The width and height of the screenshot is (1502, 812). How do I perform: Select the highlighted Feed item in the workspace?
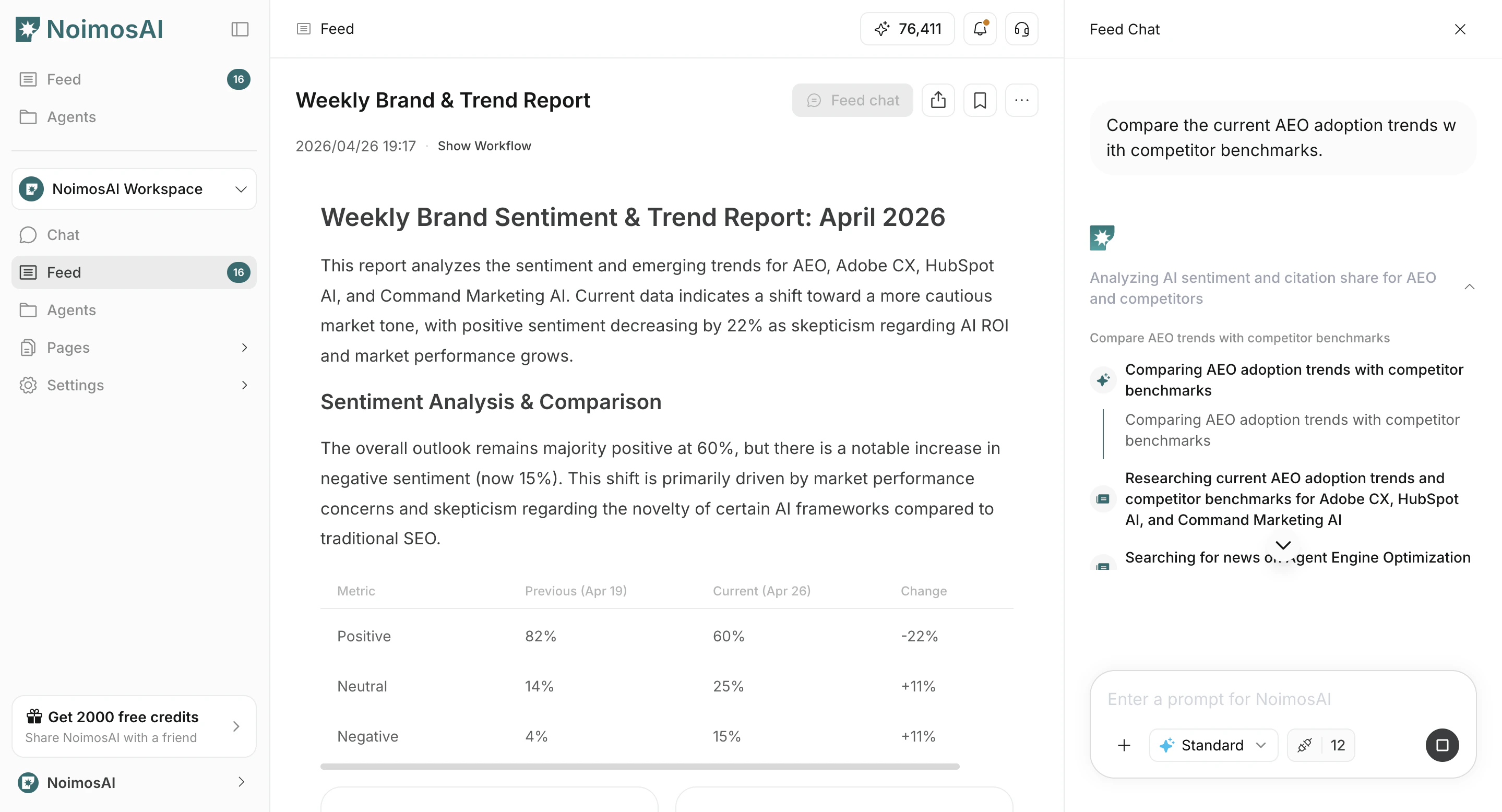[134, 272]
